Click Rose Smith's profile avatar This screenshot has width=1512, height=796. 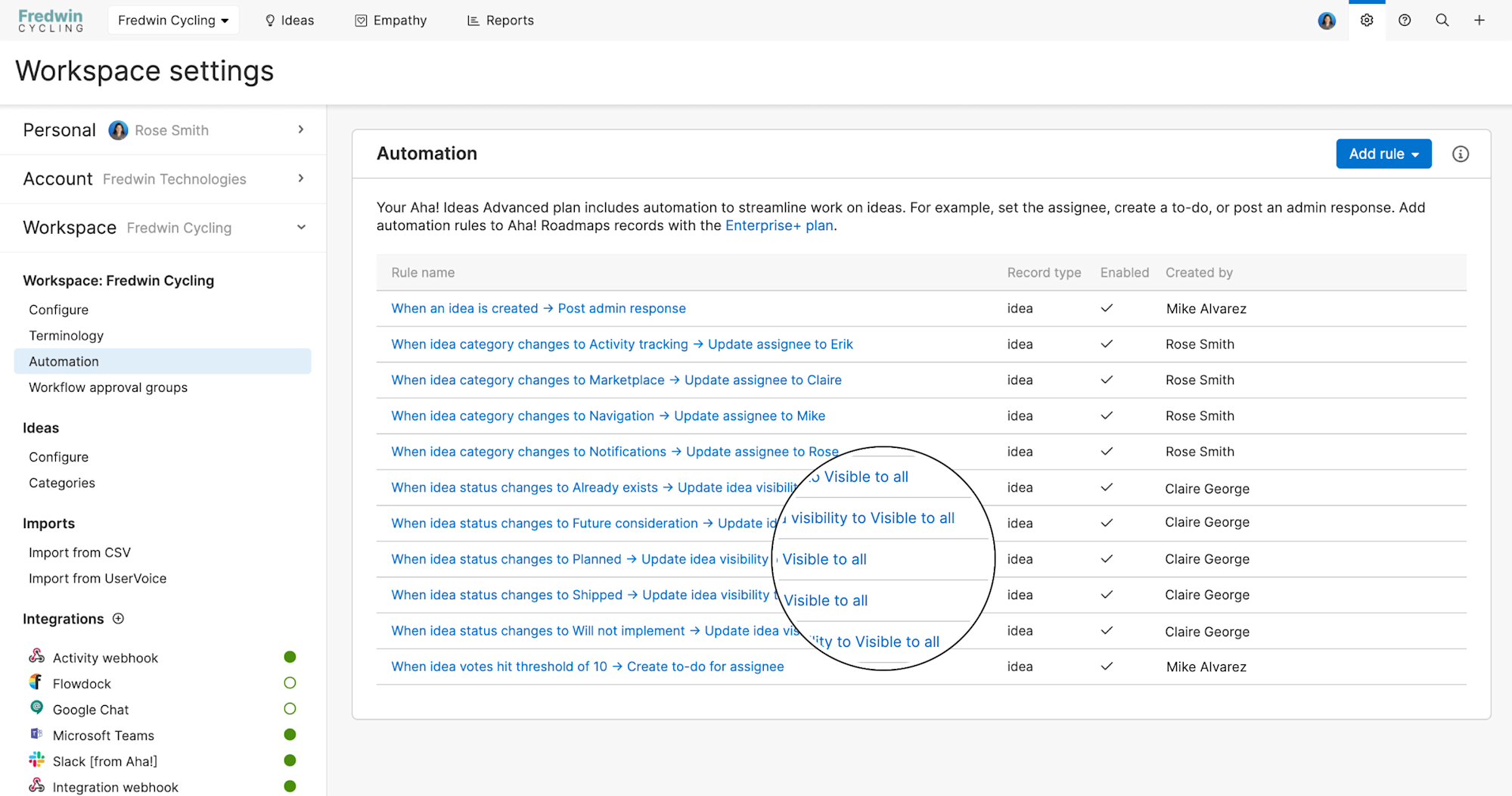click(1327, 20)
